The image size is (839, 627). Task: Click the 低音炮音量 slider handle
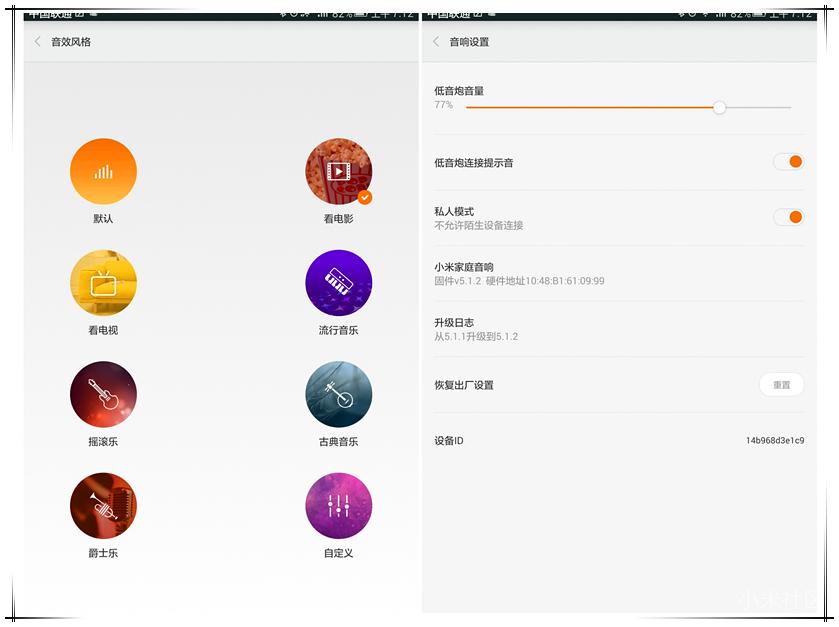point(719,107)
